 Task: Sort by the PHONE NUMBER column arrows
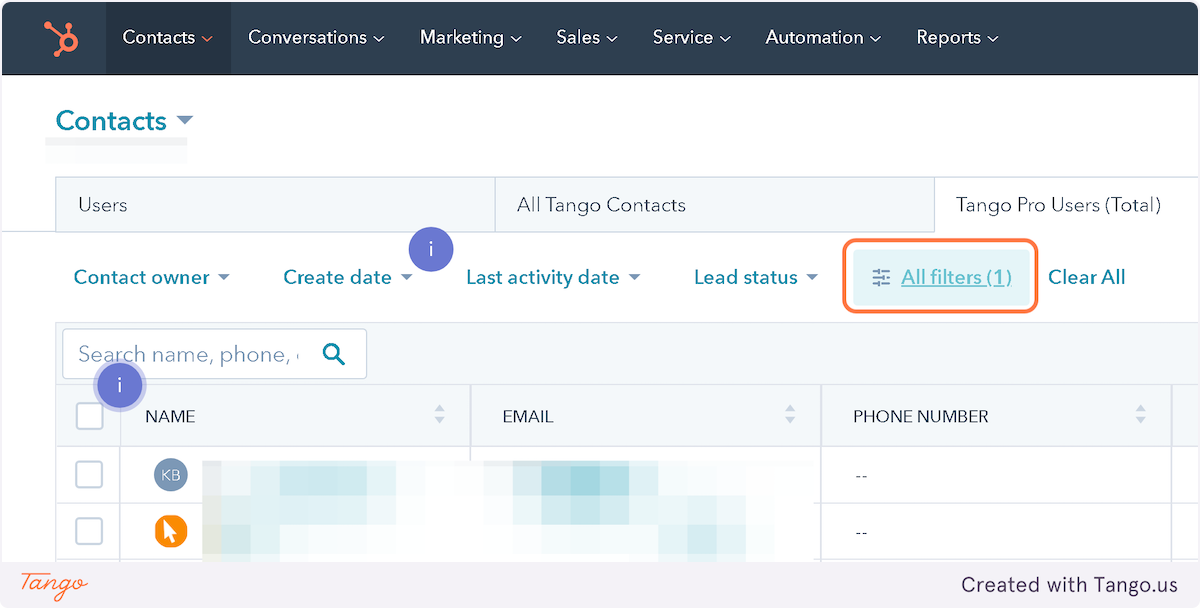[1141, 415]
